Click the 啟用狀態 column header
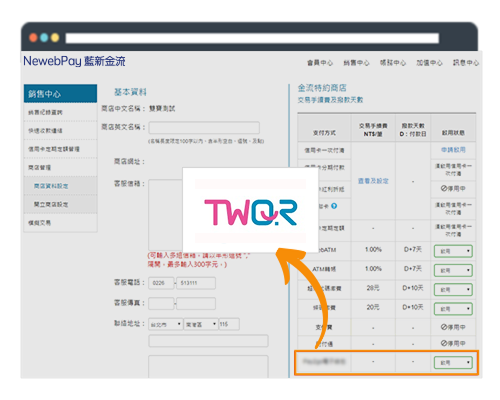The height and width of the screenshot is (400, 500). (x=453, y=133)
